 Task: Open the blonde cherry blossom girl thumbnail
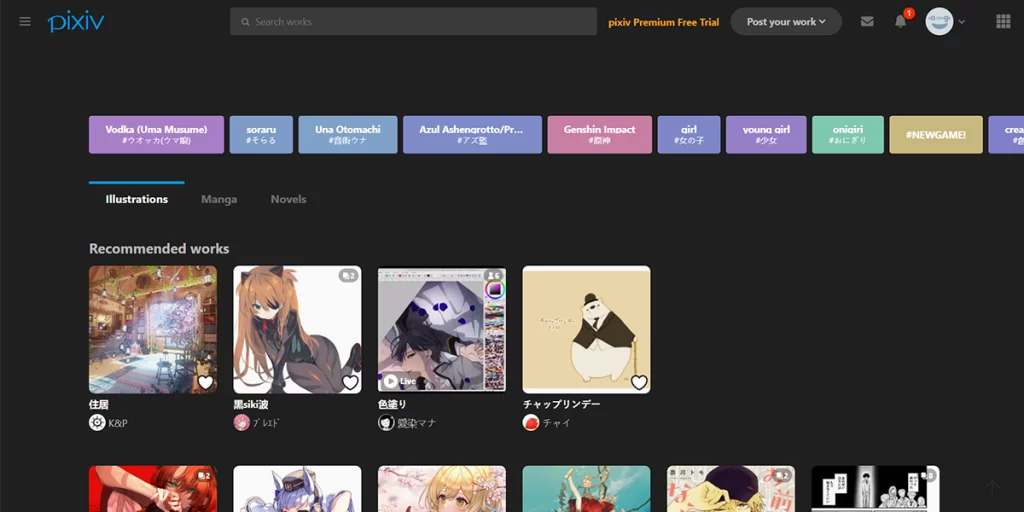point(441,488)
